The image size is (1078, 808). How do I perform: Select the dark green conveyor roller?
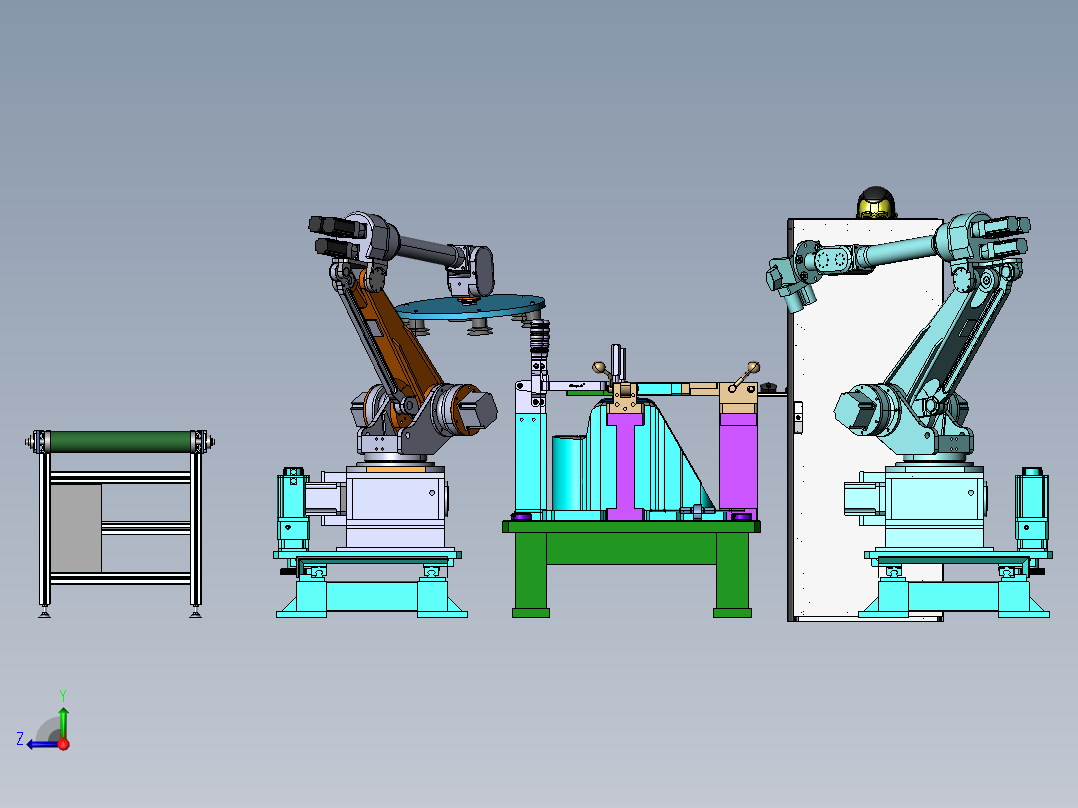(x=121, y=441)
